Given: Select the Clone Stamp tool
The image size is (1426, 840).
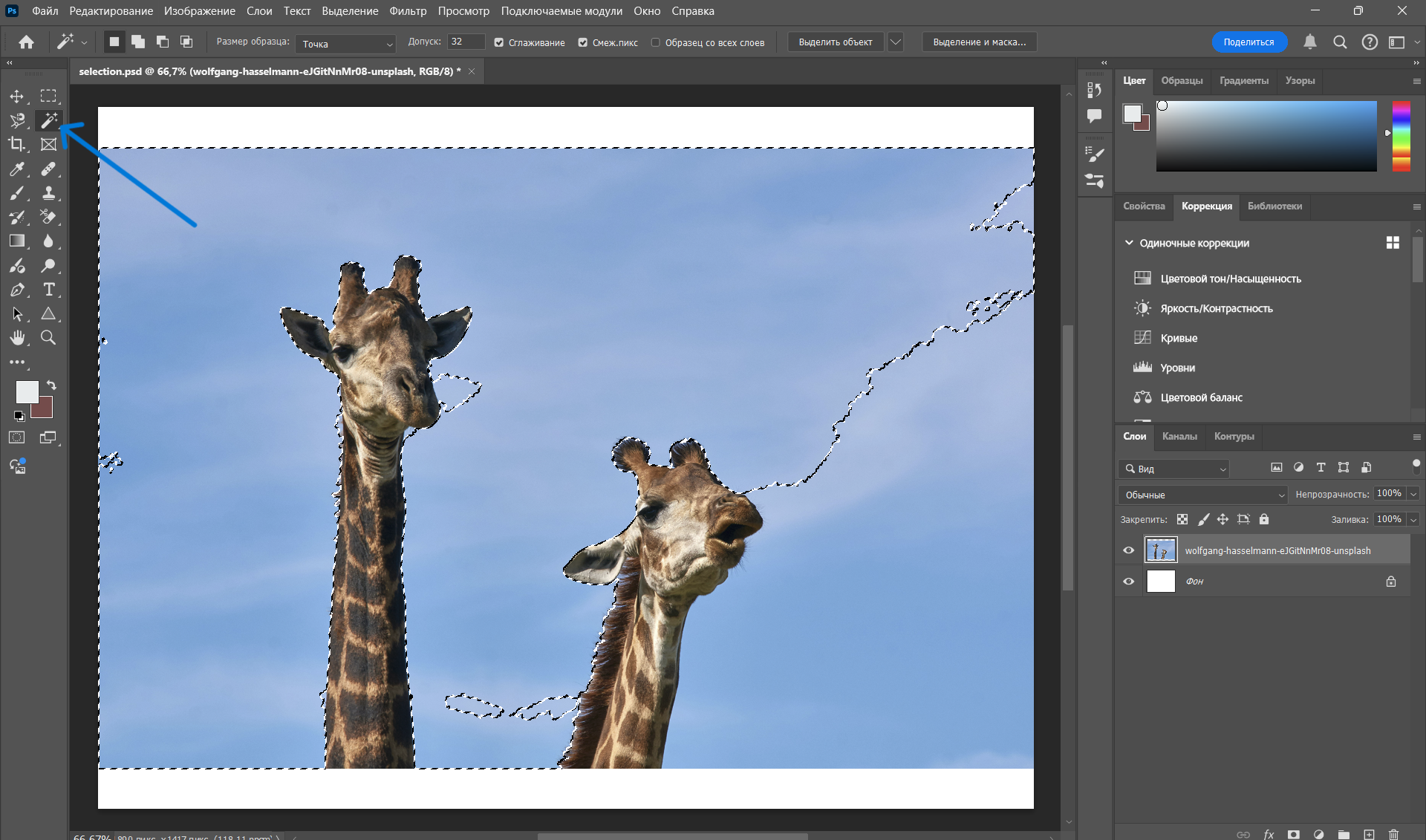Looking at the screenshot, I should tap(48, 193).
